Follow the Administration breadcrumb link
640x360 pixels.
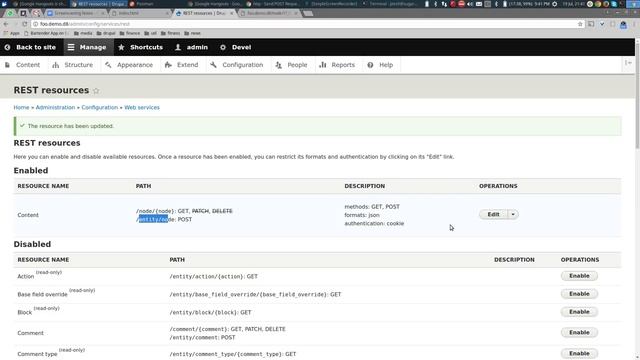click(x=55, y=107)
